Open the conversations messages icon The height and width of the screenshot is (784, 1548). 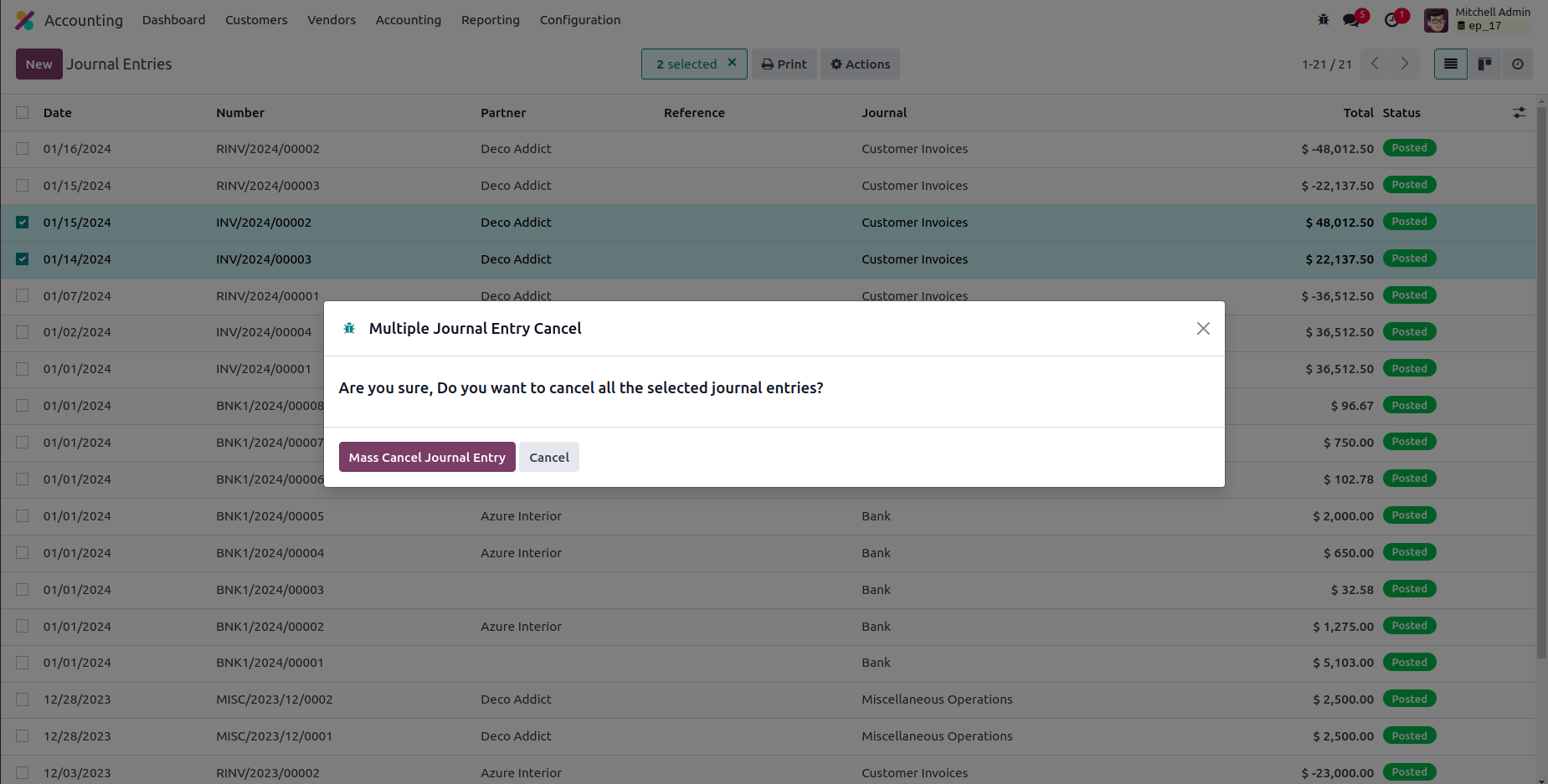(1351, 19)
